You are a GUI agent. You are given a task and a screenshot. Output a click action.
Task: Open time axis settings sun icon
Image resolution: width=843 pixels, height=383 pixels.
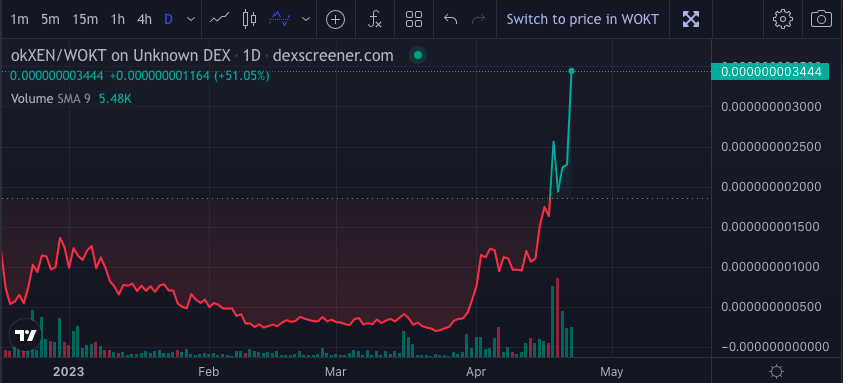pyautogui.click(x=776, y=371)
